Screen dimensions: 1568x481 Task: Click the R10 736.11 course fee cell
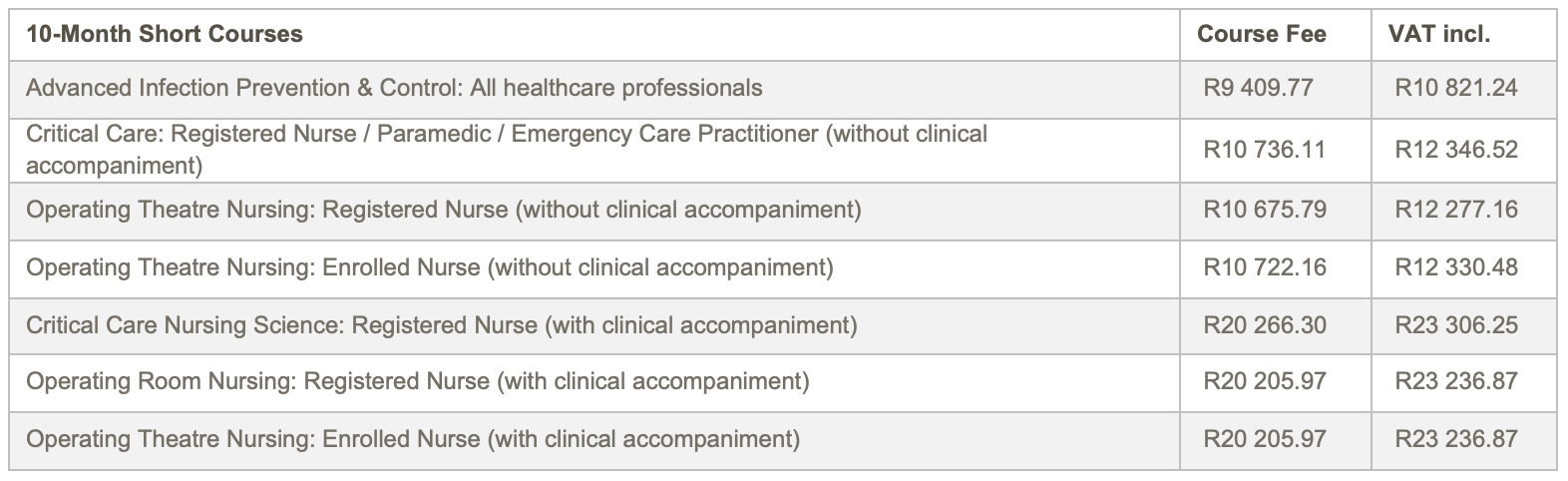pos(1264,150)
